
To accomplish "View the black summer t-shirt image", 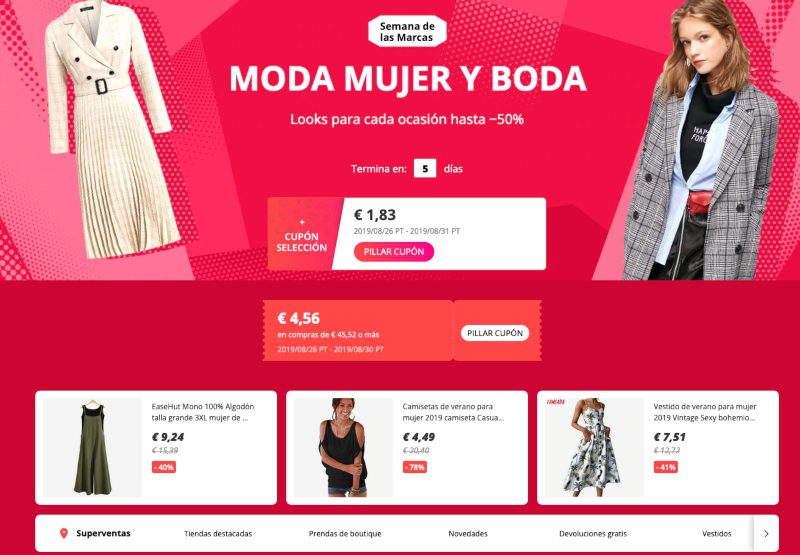I will pos(343,447).
